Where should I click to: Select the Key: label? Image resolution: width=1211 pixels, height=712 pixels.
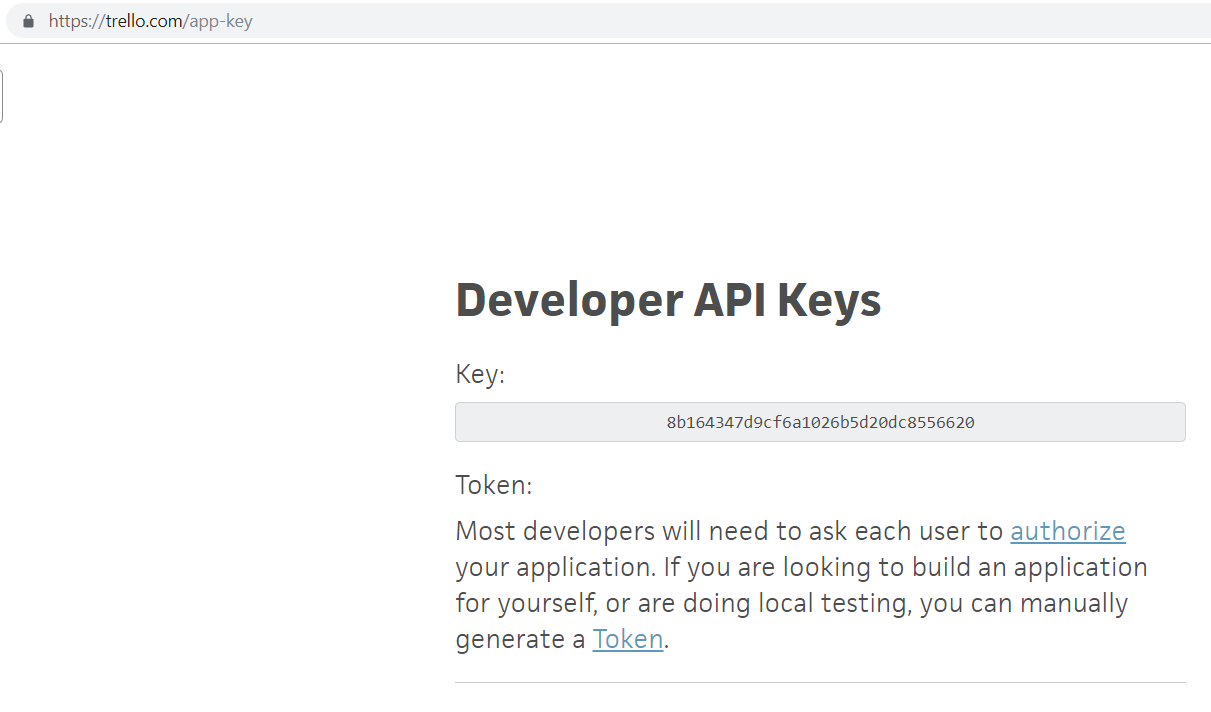pos(480,375)
